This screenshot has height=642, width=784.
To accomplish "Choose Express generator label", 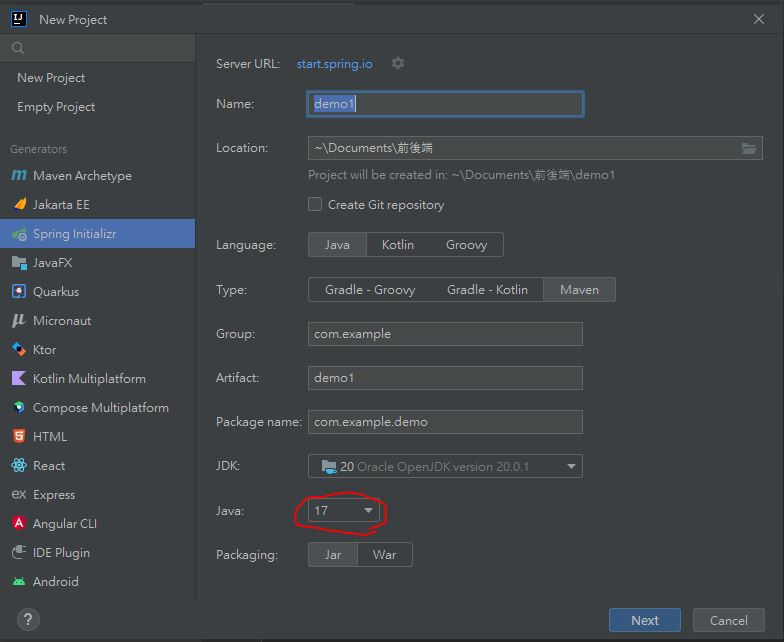I will click(54, 494).
